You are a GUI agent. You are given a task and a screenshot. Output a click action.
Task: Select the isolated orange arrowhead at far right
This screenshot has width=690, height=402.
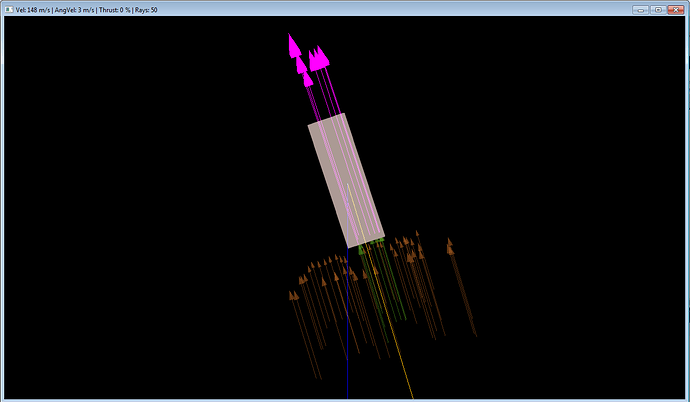coord(450,245)
